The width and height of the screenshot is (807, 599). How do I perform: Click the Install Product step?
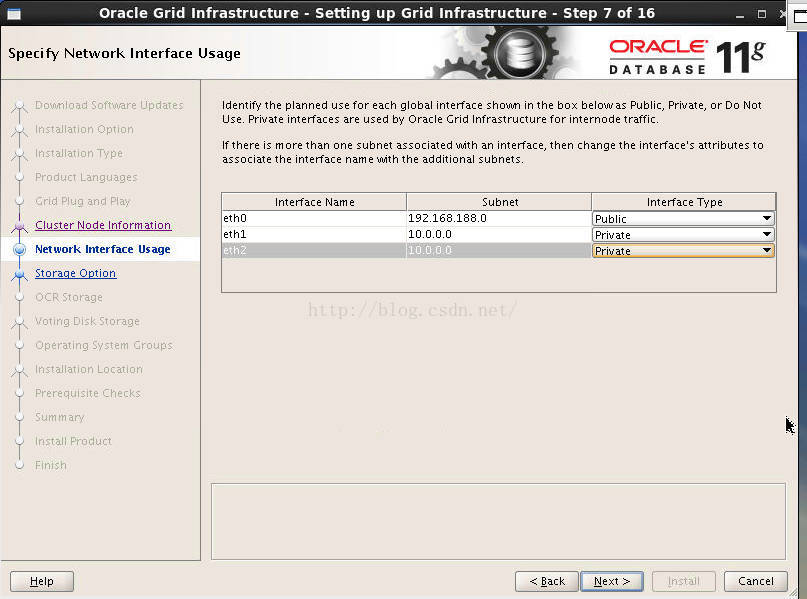point(74,441)
